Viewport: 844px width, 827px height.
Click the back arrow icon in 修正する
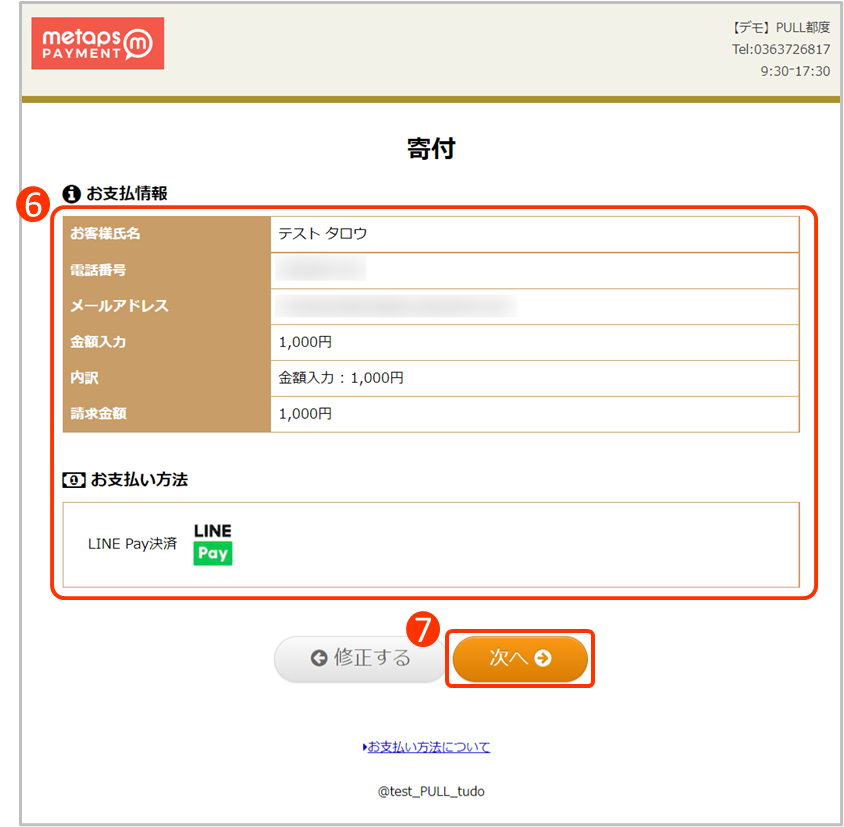320,659
